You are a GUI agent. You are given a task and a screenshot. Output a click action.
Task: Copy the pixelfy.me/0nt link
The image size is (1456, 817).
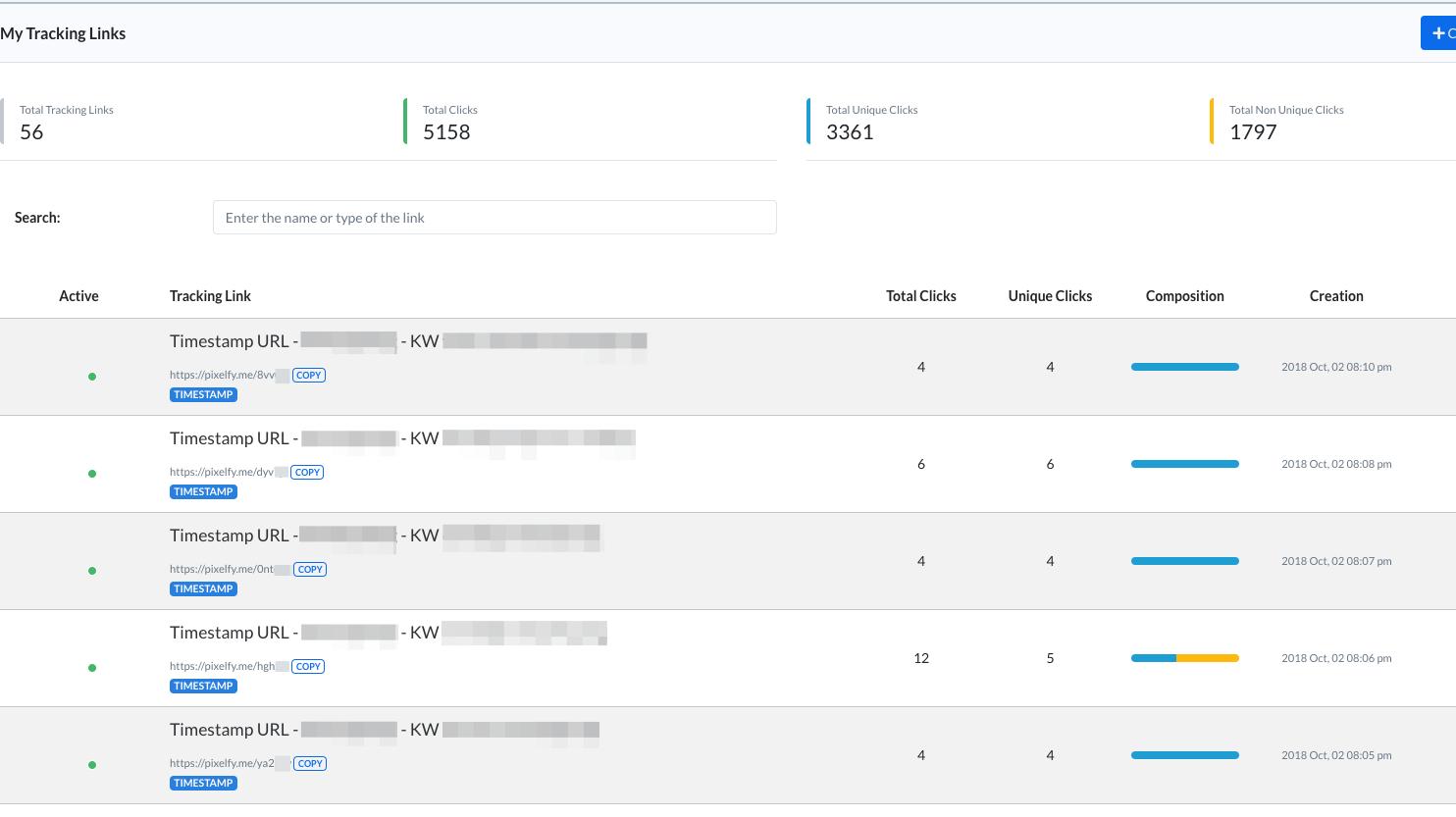(x=310, y=569)
